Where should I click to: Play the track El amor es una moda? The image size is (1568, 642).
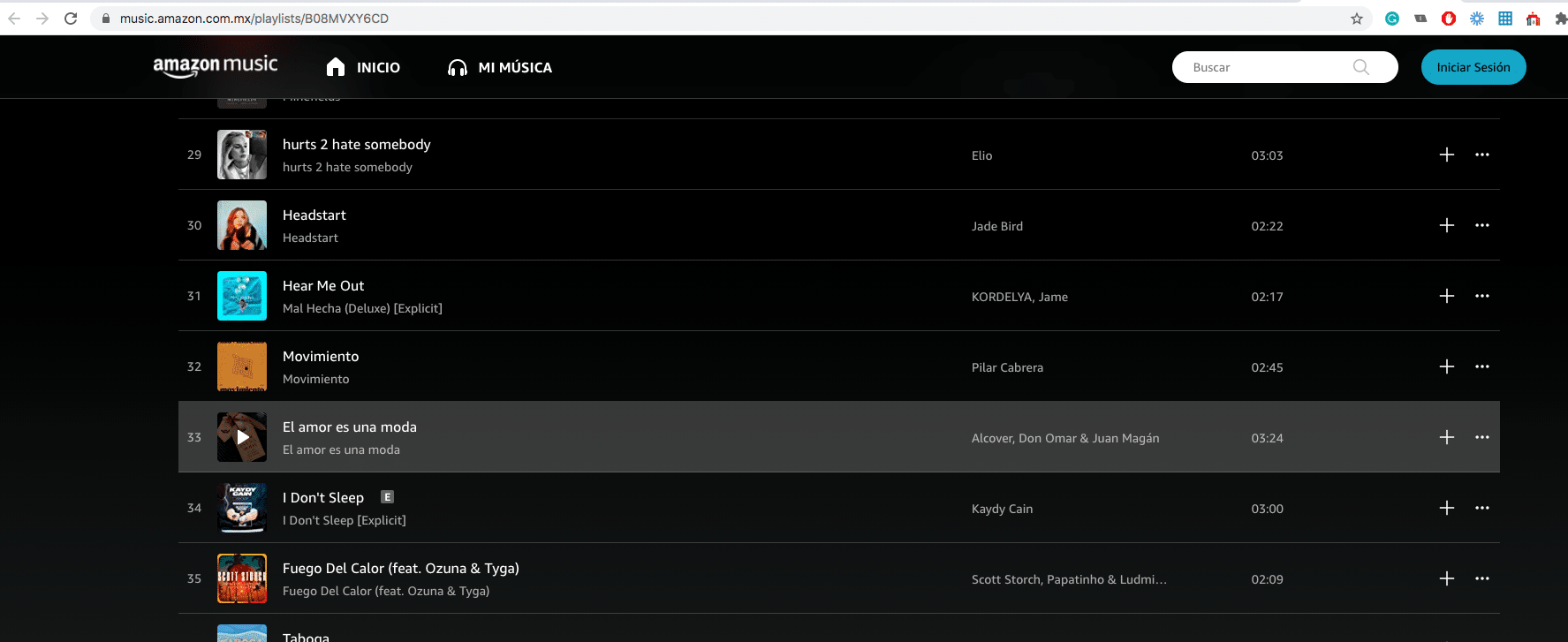pyautogui.click(x=242, y=437)
